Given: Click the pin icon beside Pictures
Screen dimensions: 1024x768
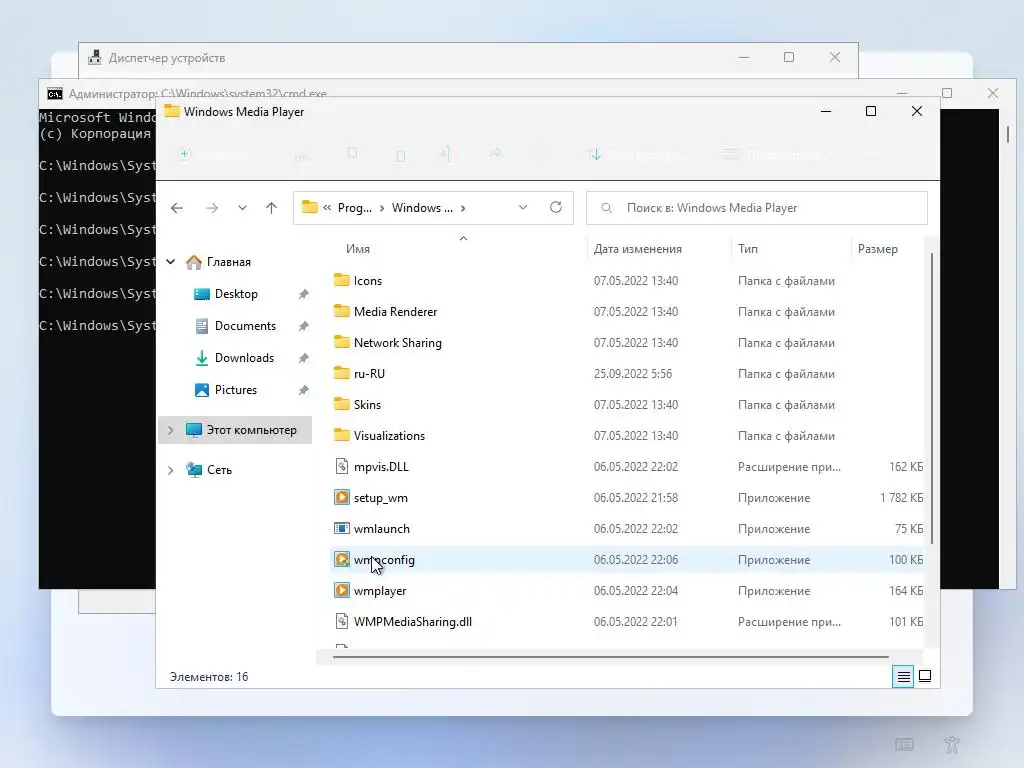Looking at the screenshot, I should point(304,390).
